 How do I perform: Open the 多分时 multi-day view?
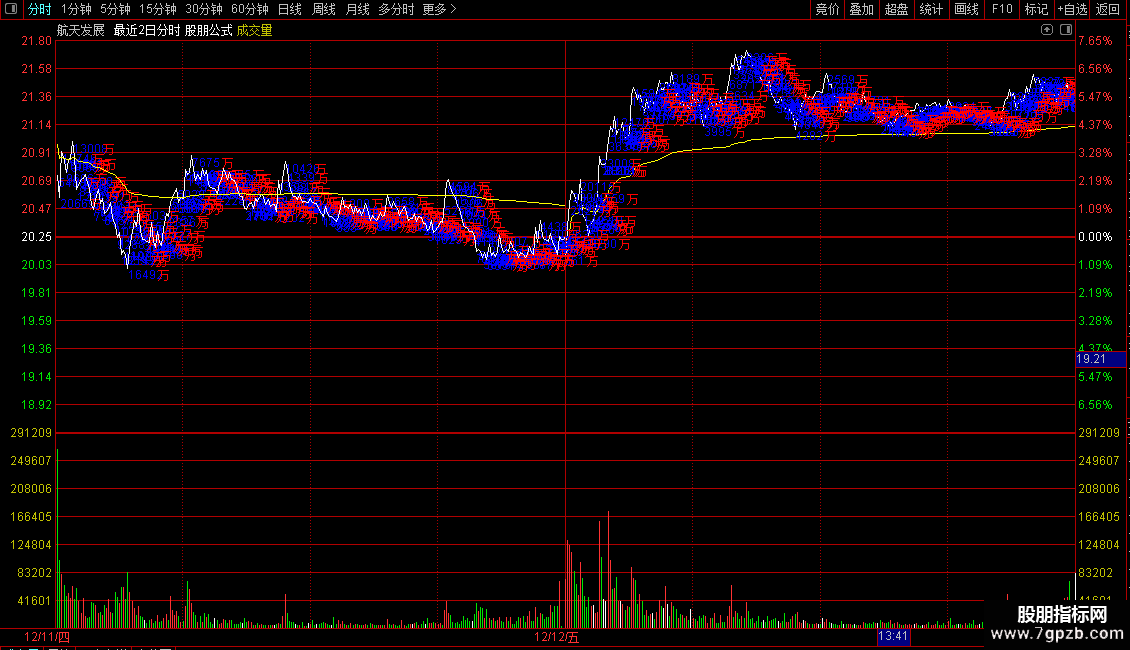point(396,9)
